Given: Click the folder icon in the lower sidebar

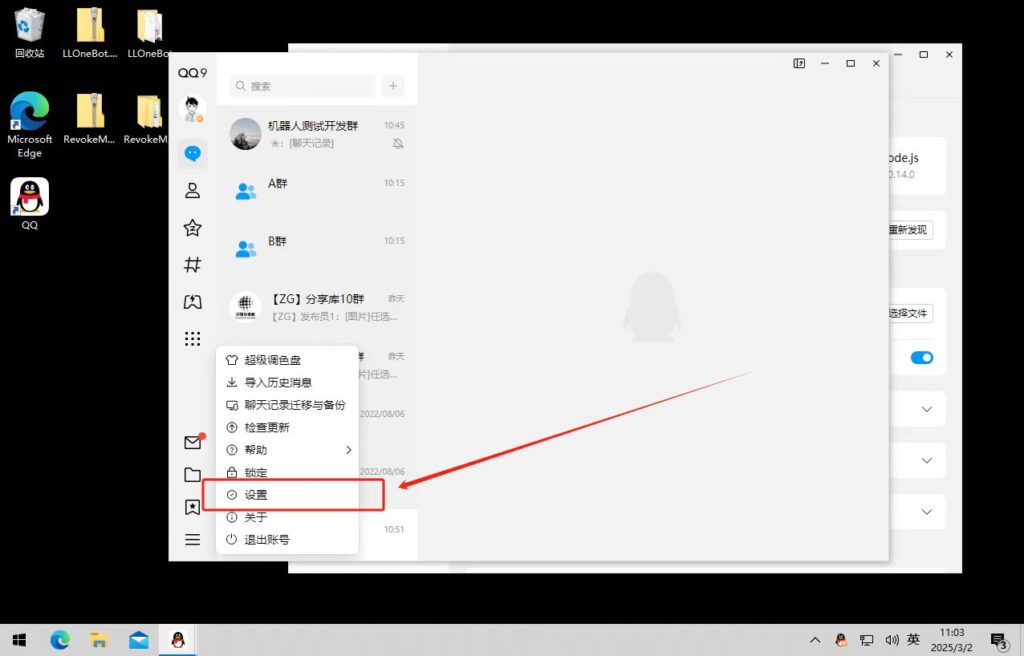Looking at the screenshot, I should tap(192, 473).
